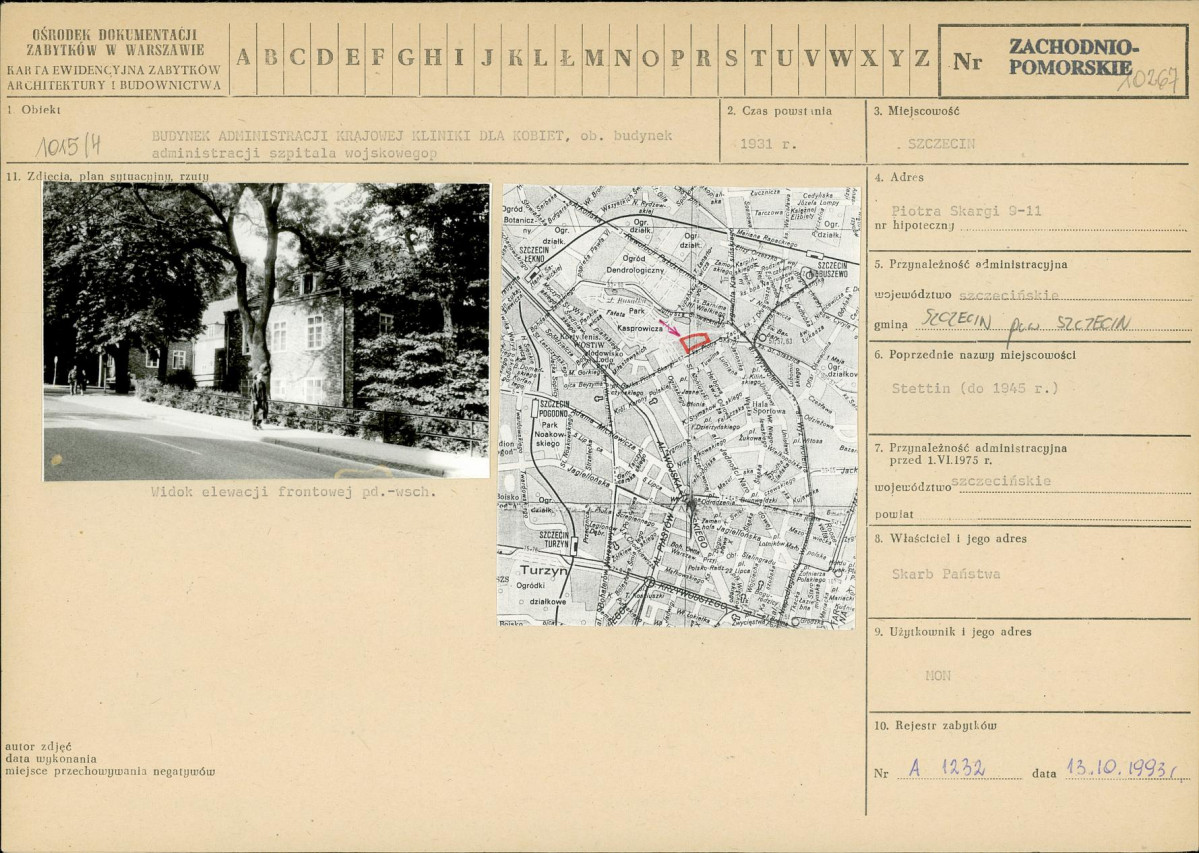This screenshot has height=853, width=1199.
Task: Click the address "Piotra Skargi 9-11"
Action: pyautogui.click(x=967, y=212)
